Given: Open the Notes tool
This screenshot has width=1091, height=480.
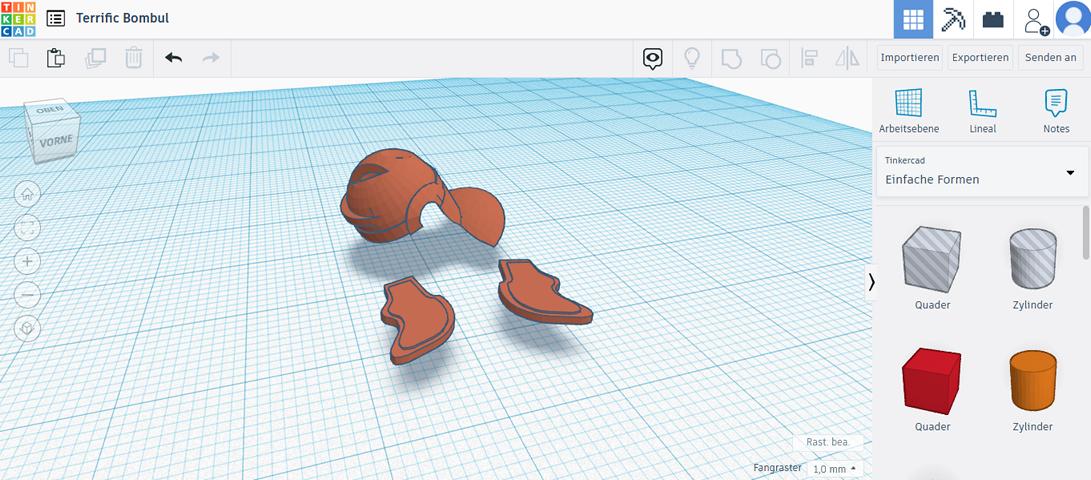Looking at the screenshot, I should click(x=1056, y=110).
